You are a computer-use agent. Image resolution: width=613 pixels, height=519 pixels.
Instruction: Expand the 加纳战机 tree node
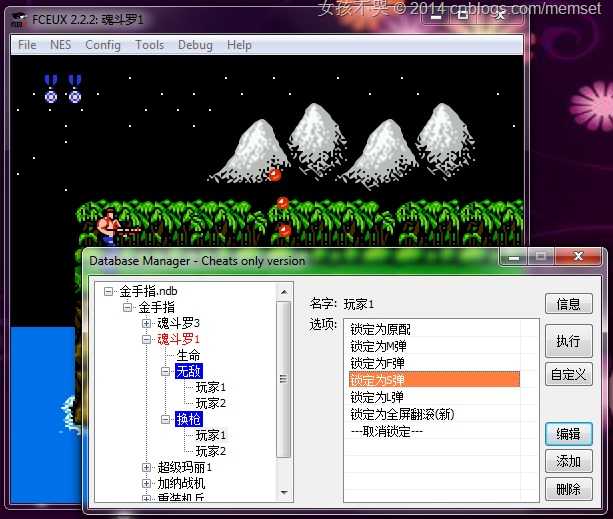(146, 483)
